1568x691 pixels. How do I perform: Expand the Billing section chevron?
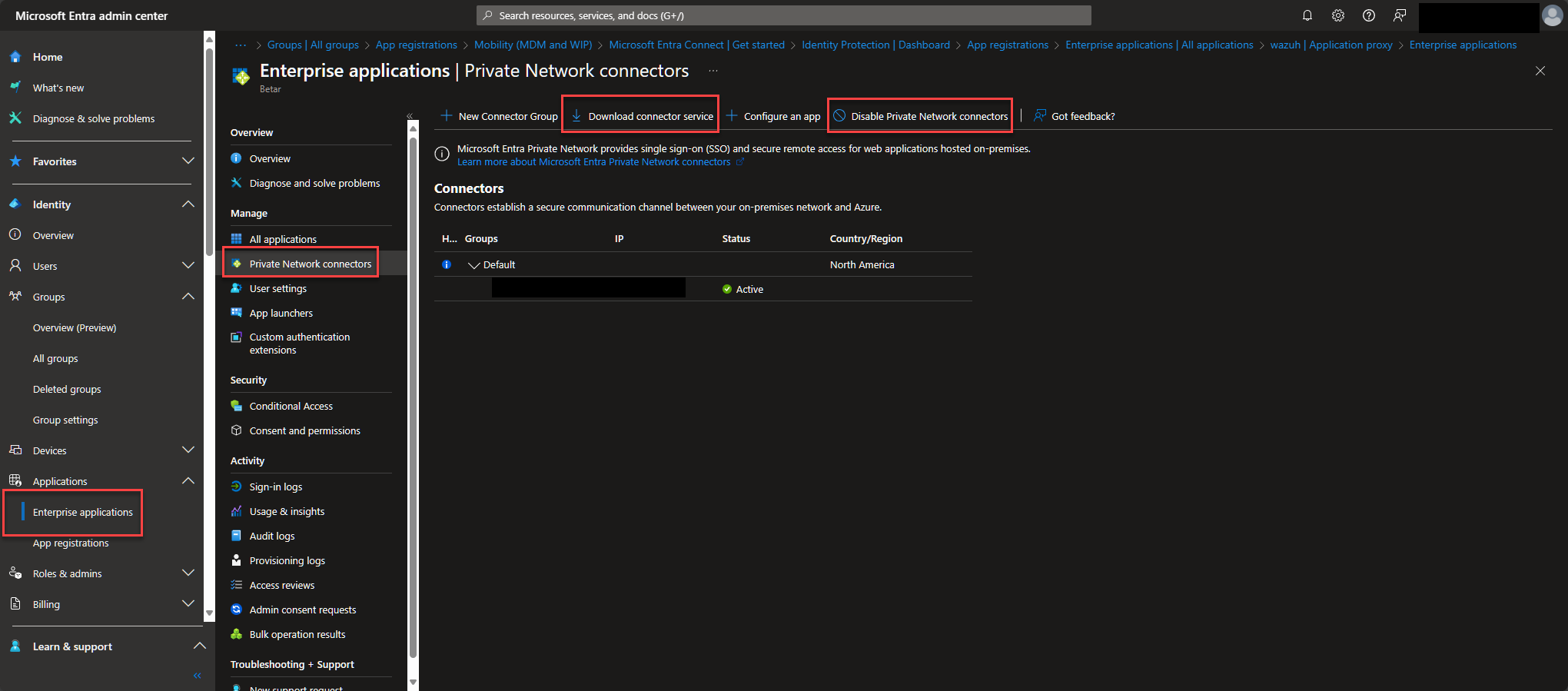[188, 603]
